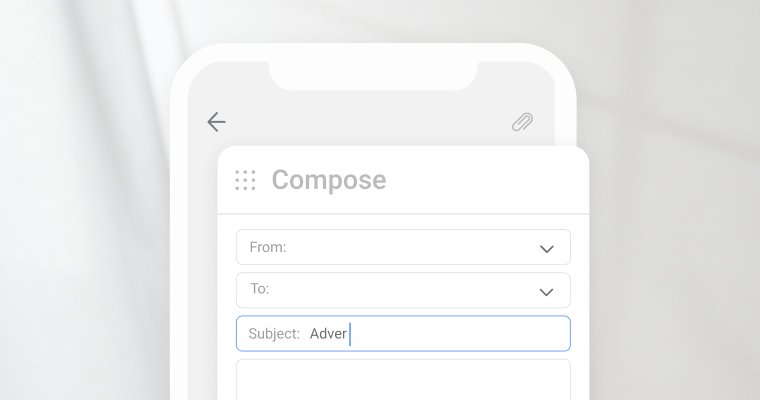Go back using the left arrow
760x400 pixels.
click(216, 122)
